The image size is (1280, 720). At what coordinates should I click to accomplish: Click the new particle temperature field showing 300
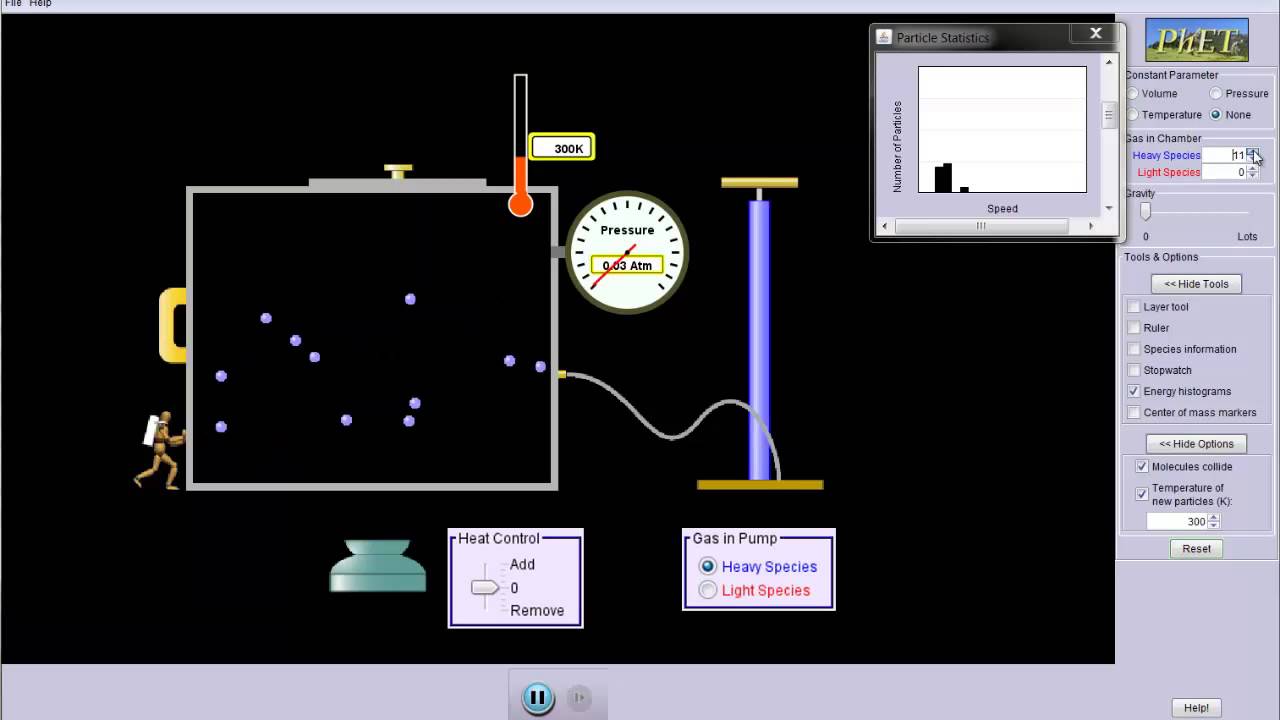[x=1177, y=521]
